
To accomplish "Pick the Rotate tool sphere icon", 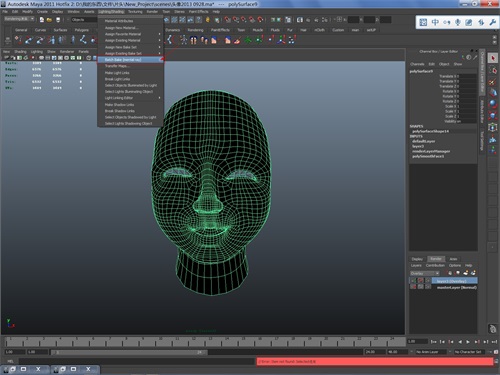I will coord(493,104).
